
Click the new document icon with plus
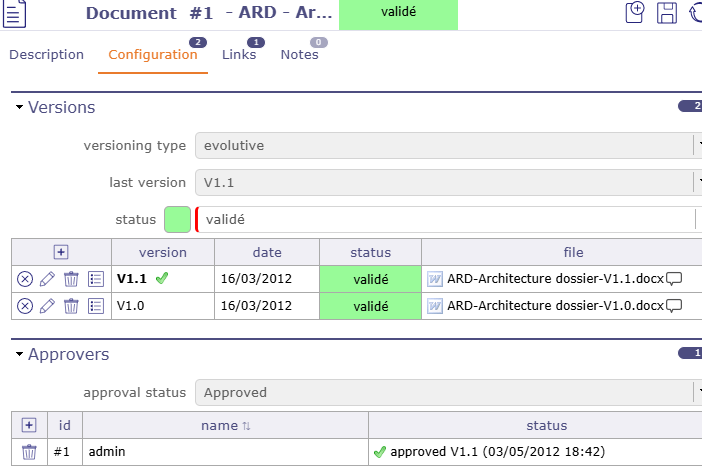click(635, 13)
